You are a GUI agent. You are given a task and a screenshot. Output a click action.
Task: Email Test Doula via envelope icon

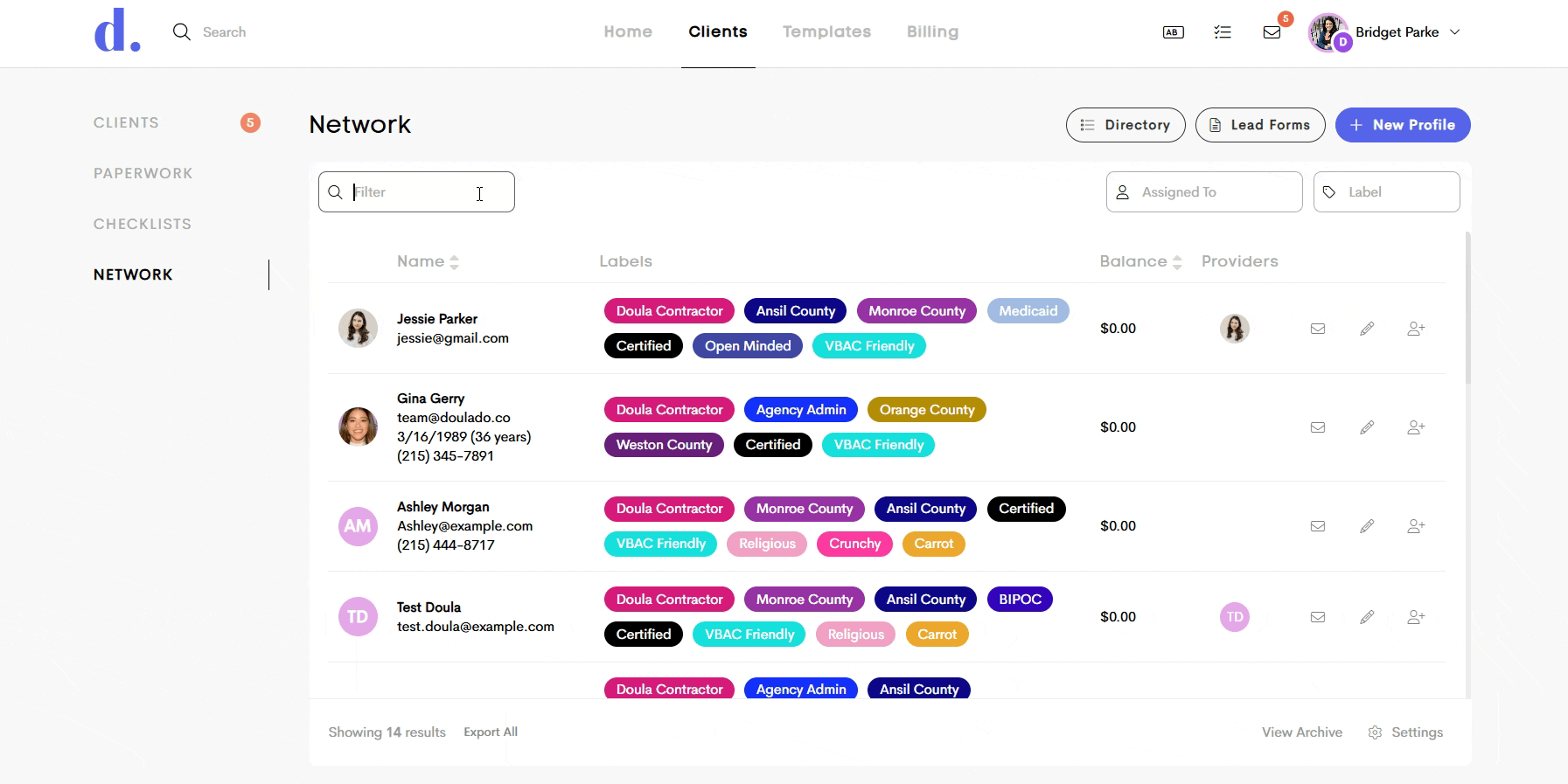(1318, 617)
